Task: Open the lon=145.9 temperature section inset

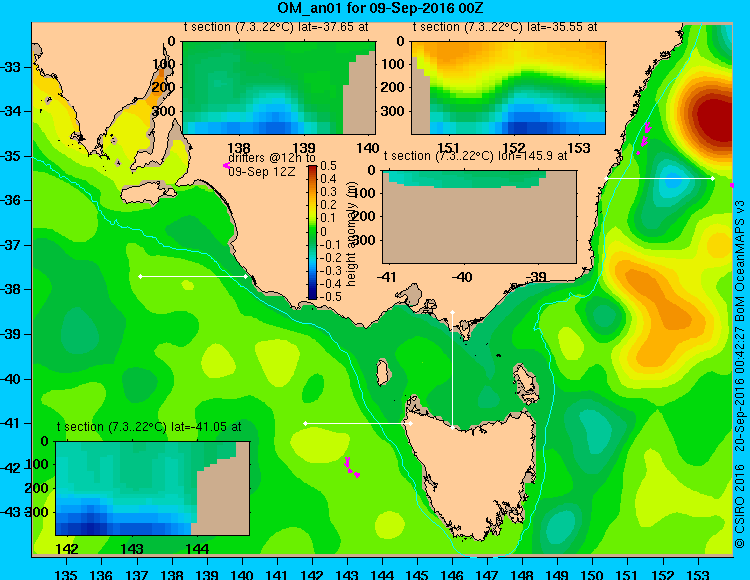Action: pyautogui.click(x=479, y=217)
